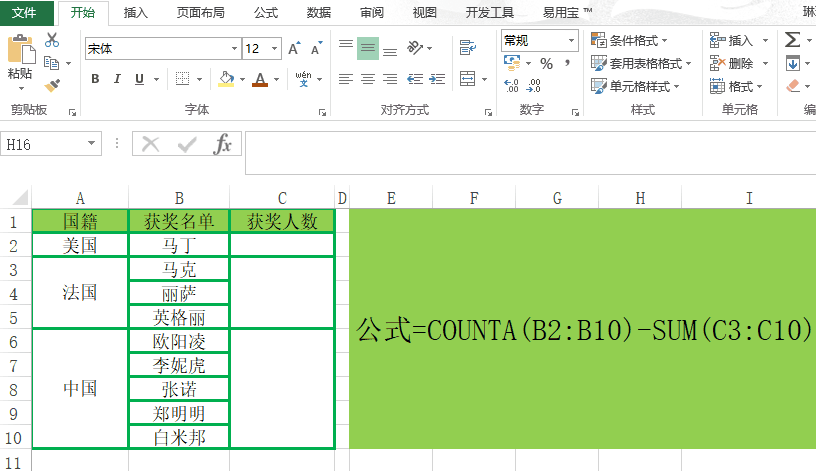Align text left
The image size is (816, 471).
pyautogui.click(x=346, y=79)
